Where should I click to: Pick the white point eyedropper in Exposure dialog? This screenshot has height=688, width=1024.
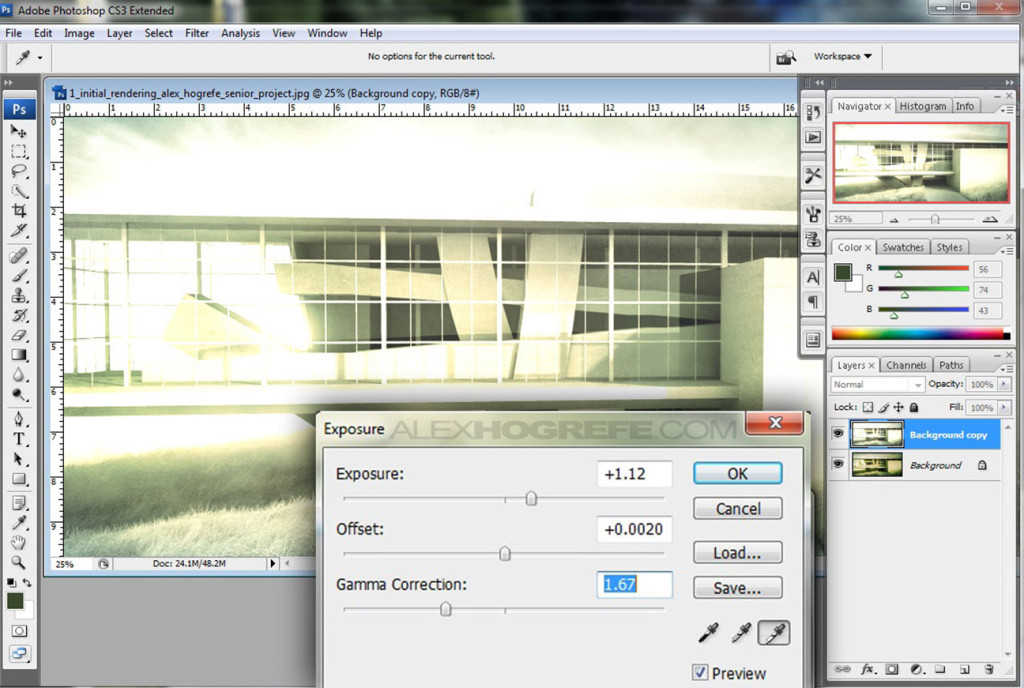pos(773,632)
